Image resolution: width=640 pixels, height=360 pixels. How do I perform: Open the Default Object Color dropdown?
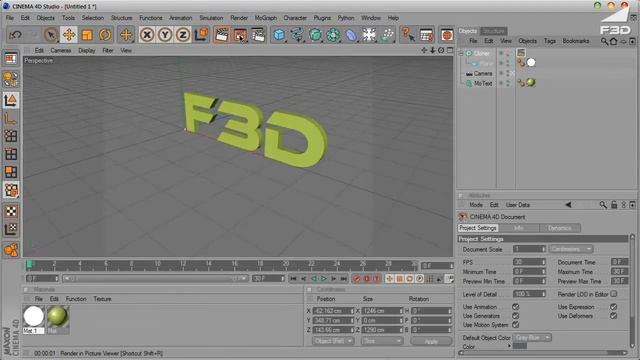click(x=532, y=338)
